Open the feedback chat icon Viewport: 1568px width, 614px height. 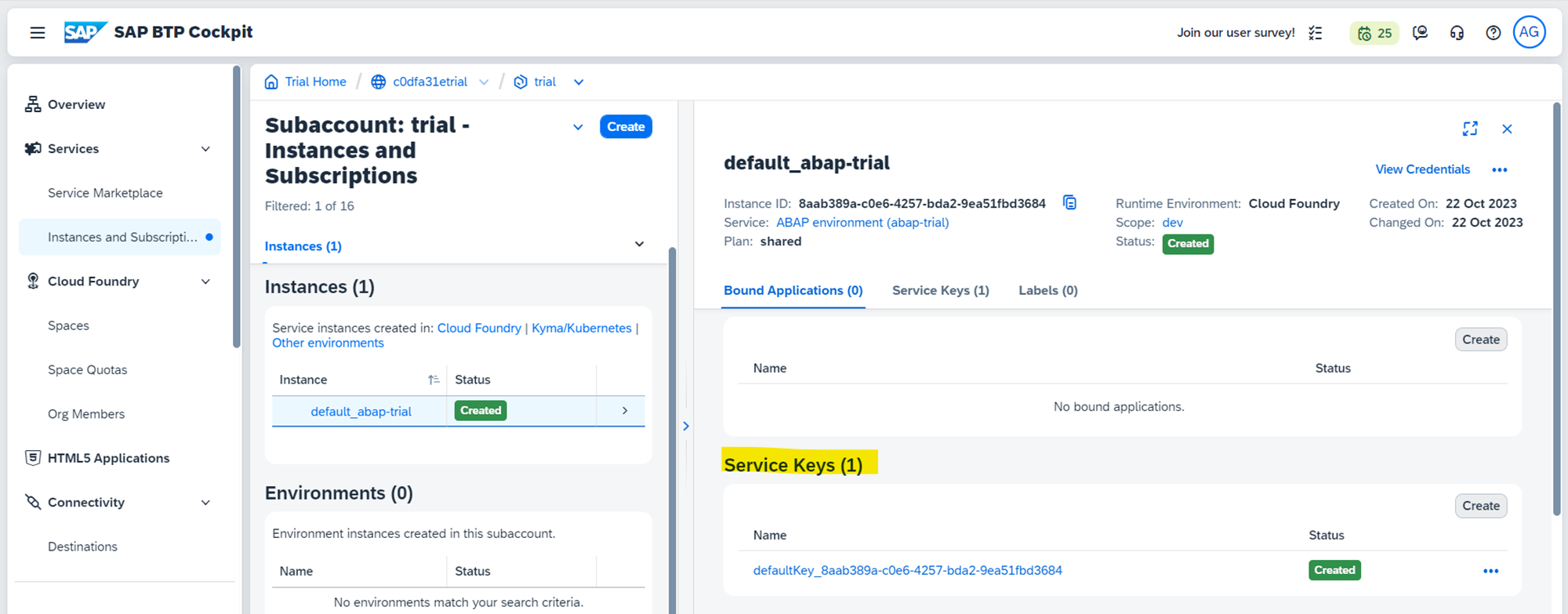pos(1420,33)
